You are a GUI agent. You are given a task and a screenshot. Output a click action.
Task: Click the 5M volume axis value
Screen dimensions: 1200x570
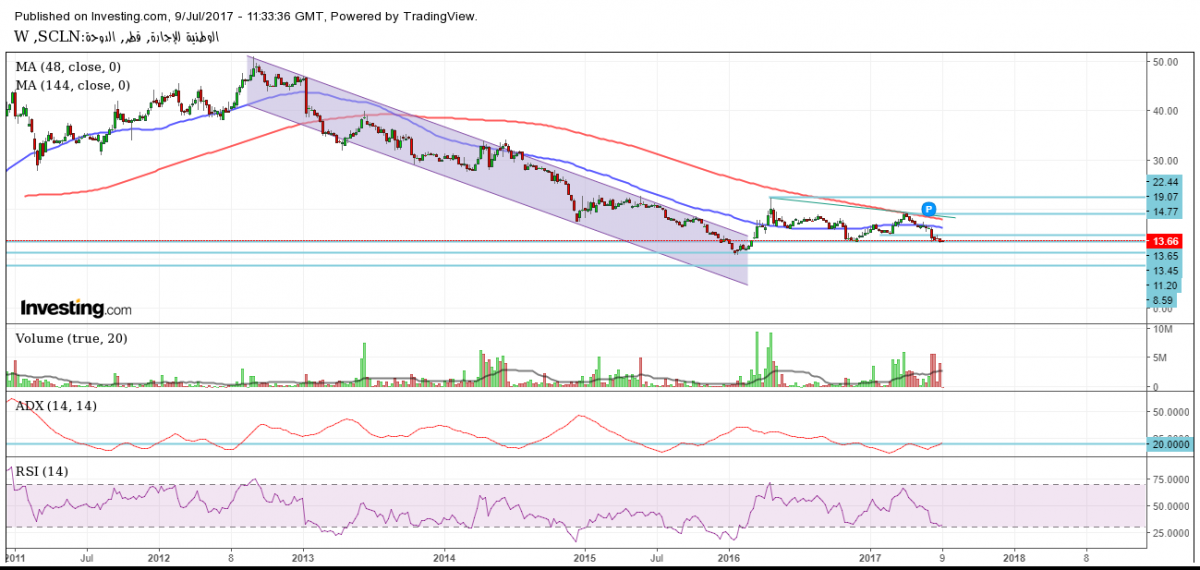point(1160,358)
